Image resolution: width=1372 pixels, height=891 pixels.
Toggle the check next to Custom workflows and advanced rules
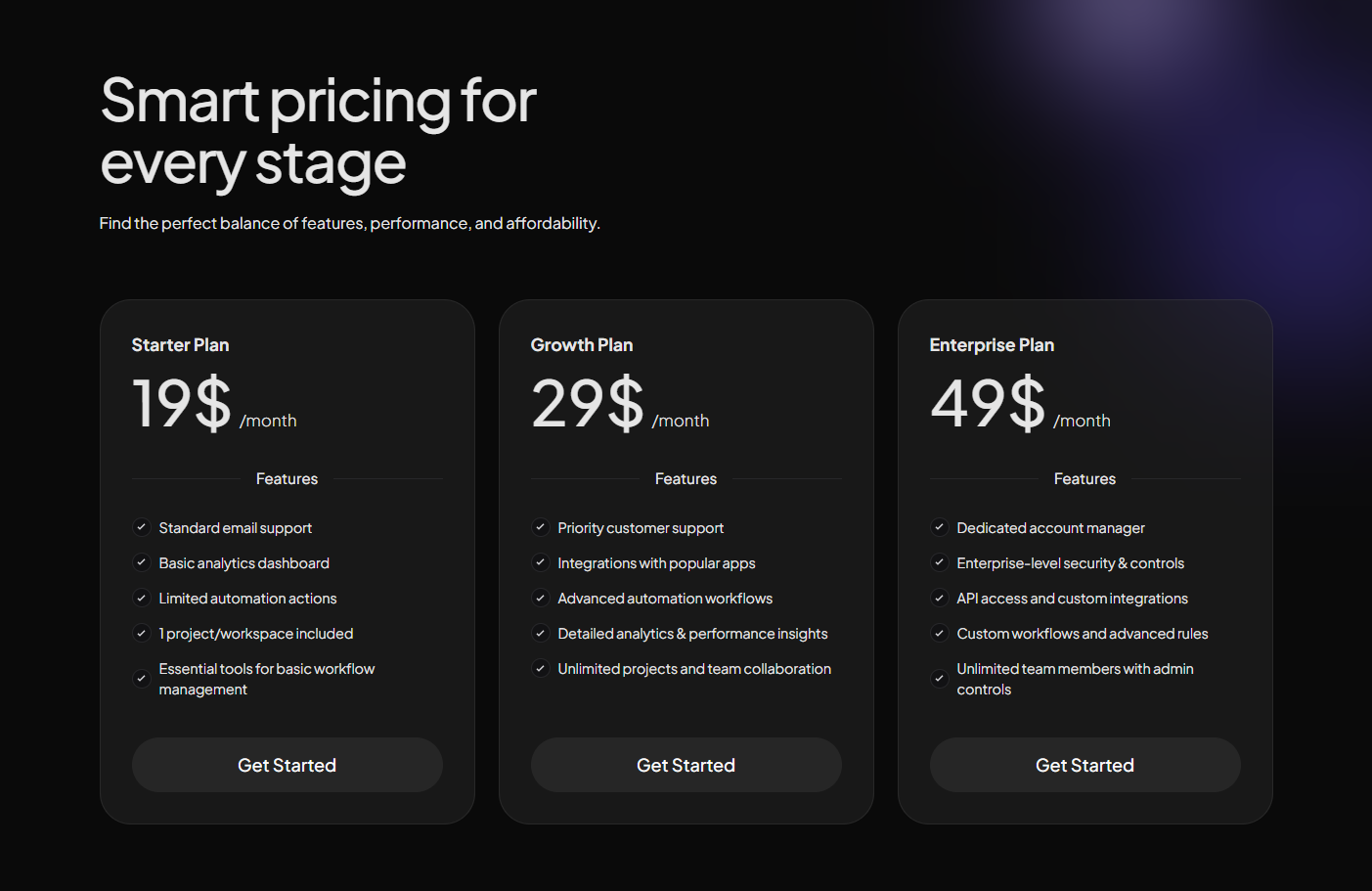pos(939,633)
